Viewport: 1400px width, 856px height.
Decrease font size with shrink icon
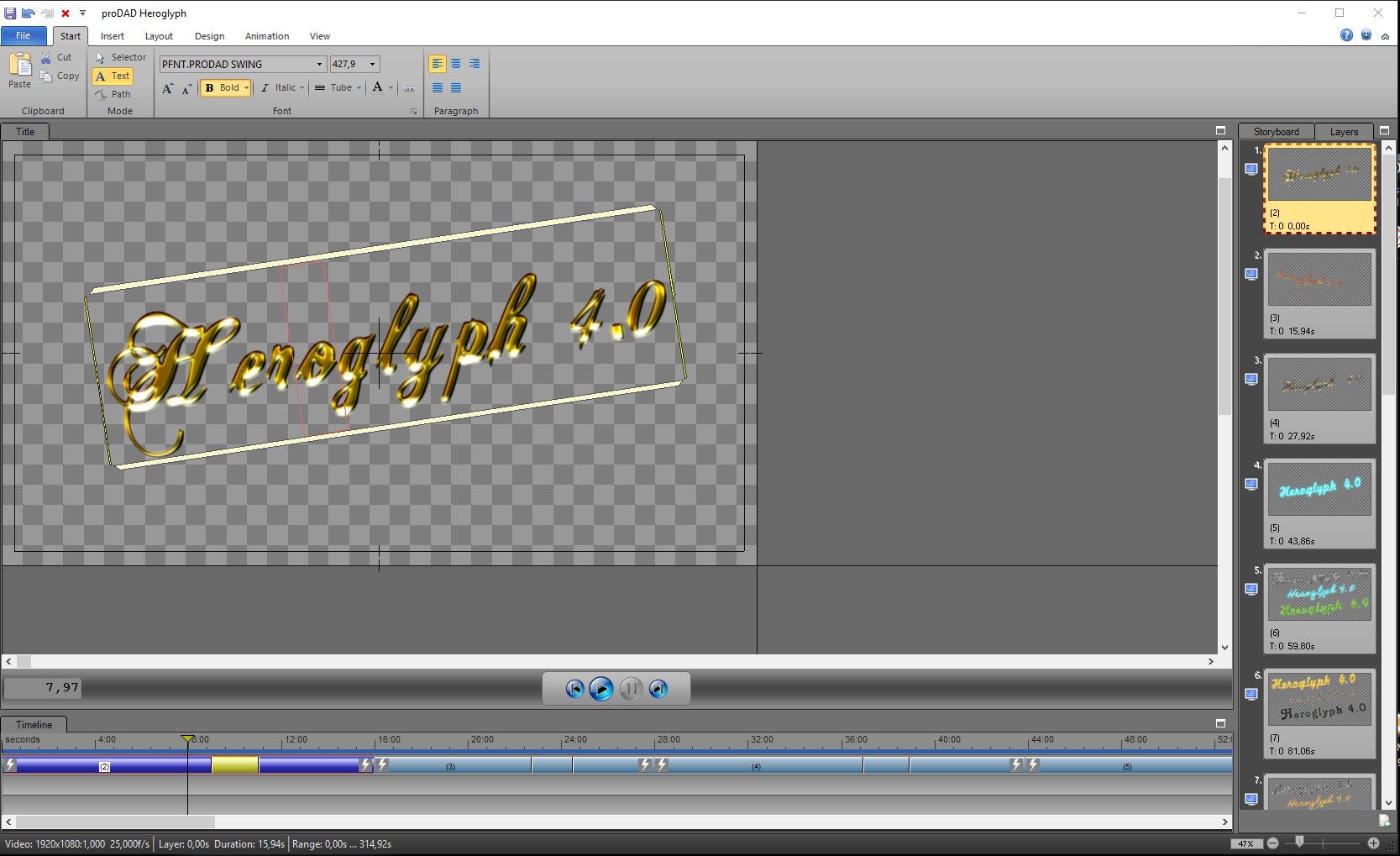tap(187, 87)
